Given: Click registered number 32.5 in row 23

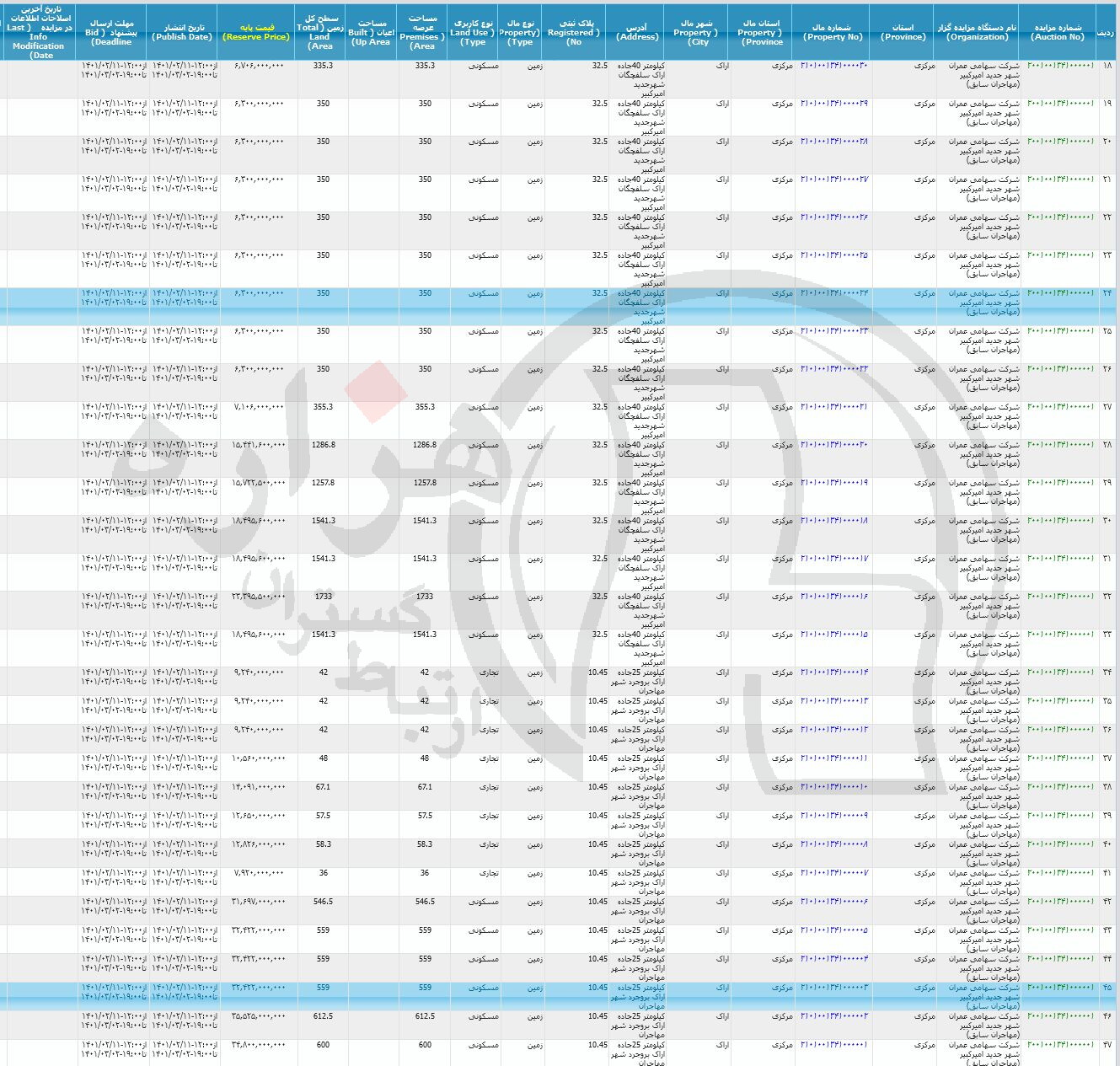Looking at the screenshot, I should (599, 255).
